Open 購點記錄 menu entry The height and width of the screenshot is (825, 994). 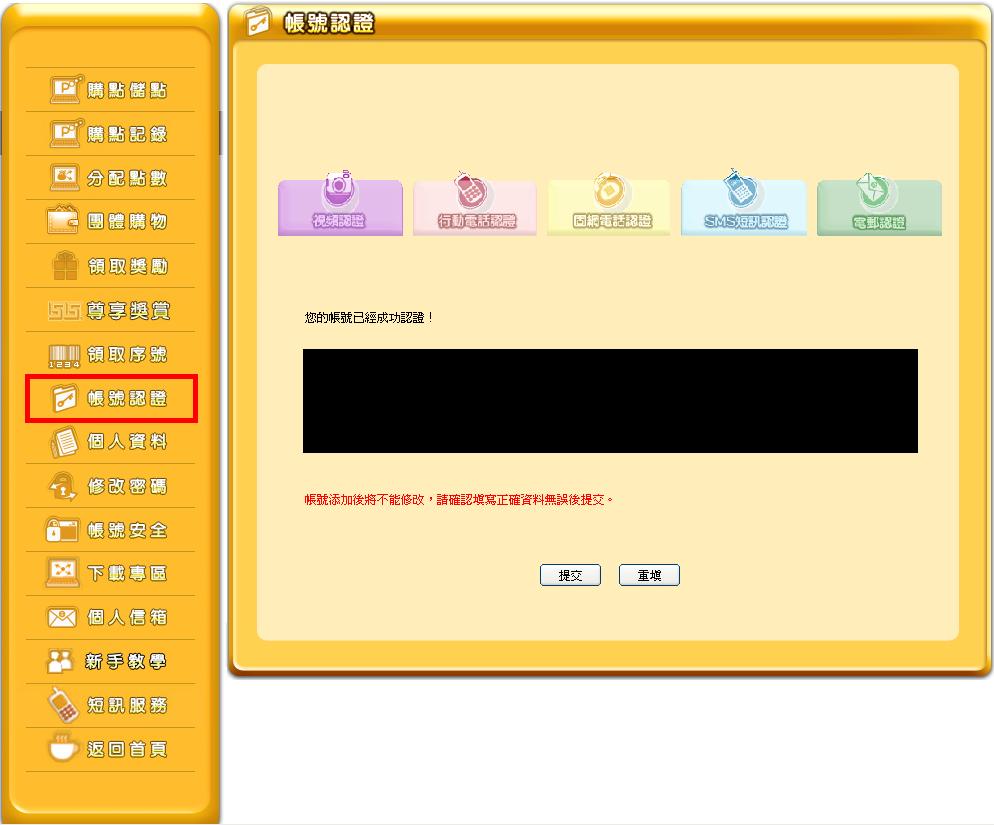pos(127,134)
